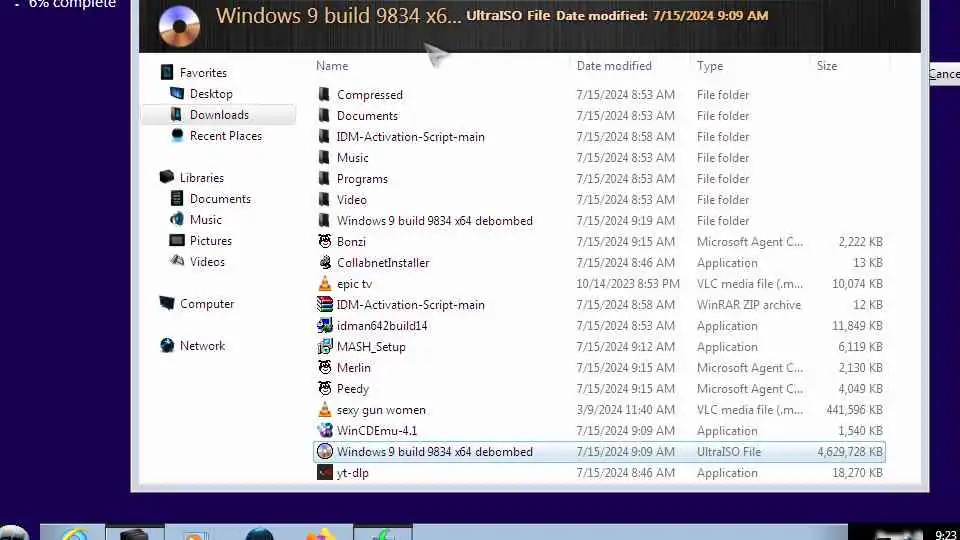The width and height of the screenshot is (960, 540).
Task: Sort by the Type column header
Action: pyautogui.click(x=710, y=66)
